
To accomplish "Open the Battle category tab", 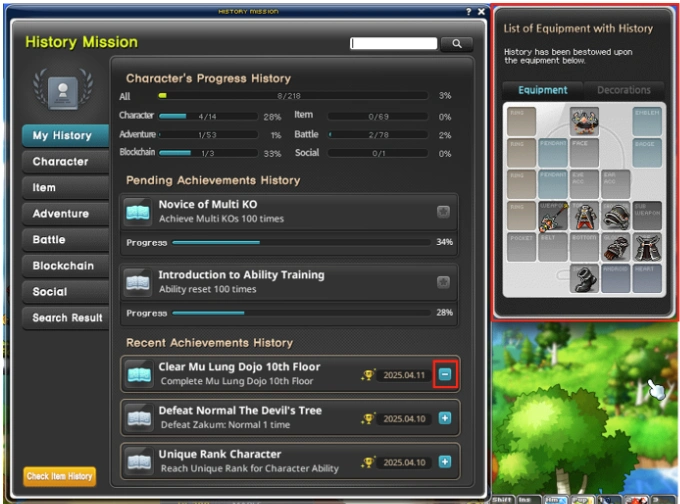I will [x=65, y=239].
